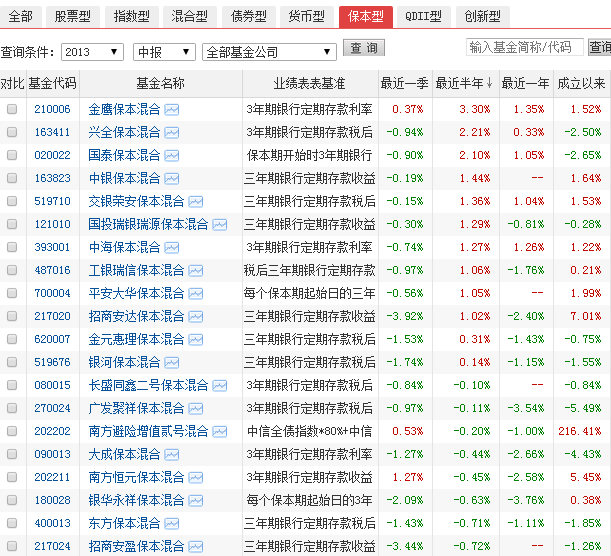The image size is (611, 556).
Task: Enable compare checkbox for fund 620007
Action: point(12,339)
